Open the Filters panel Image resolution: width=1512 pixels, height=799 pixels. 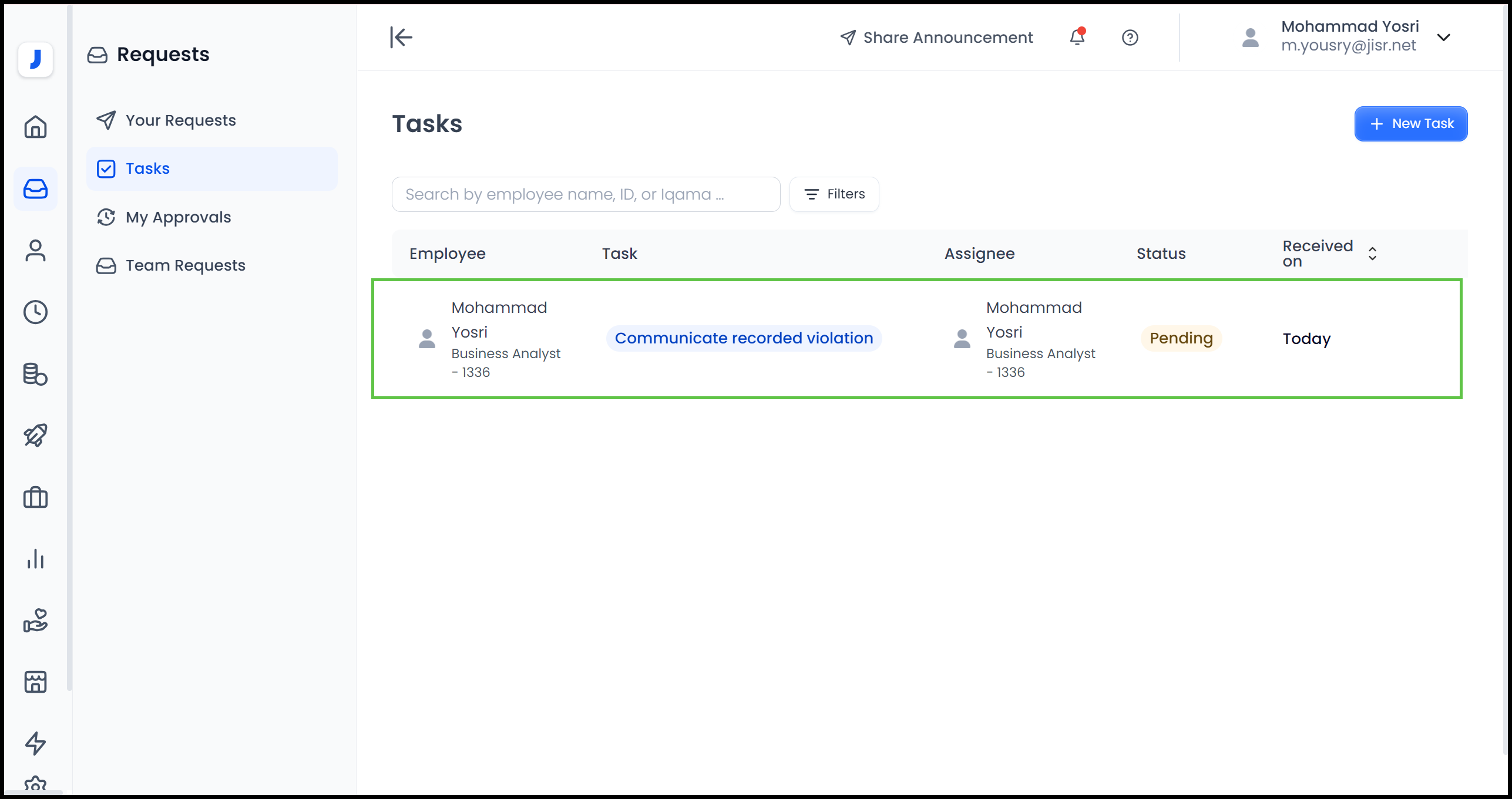834,194
